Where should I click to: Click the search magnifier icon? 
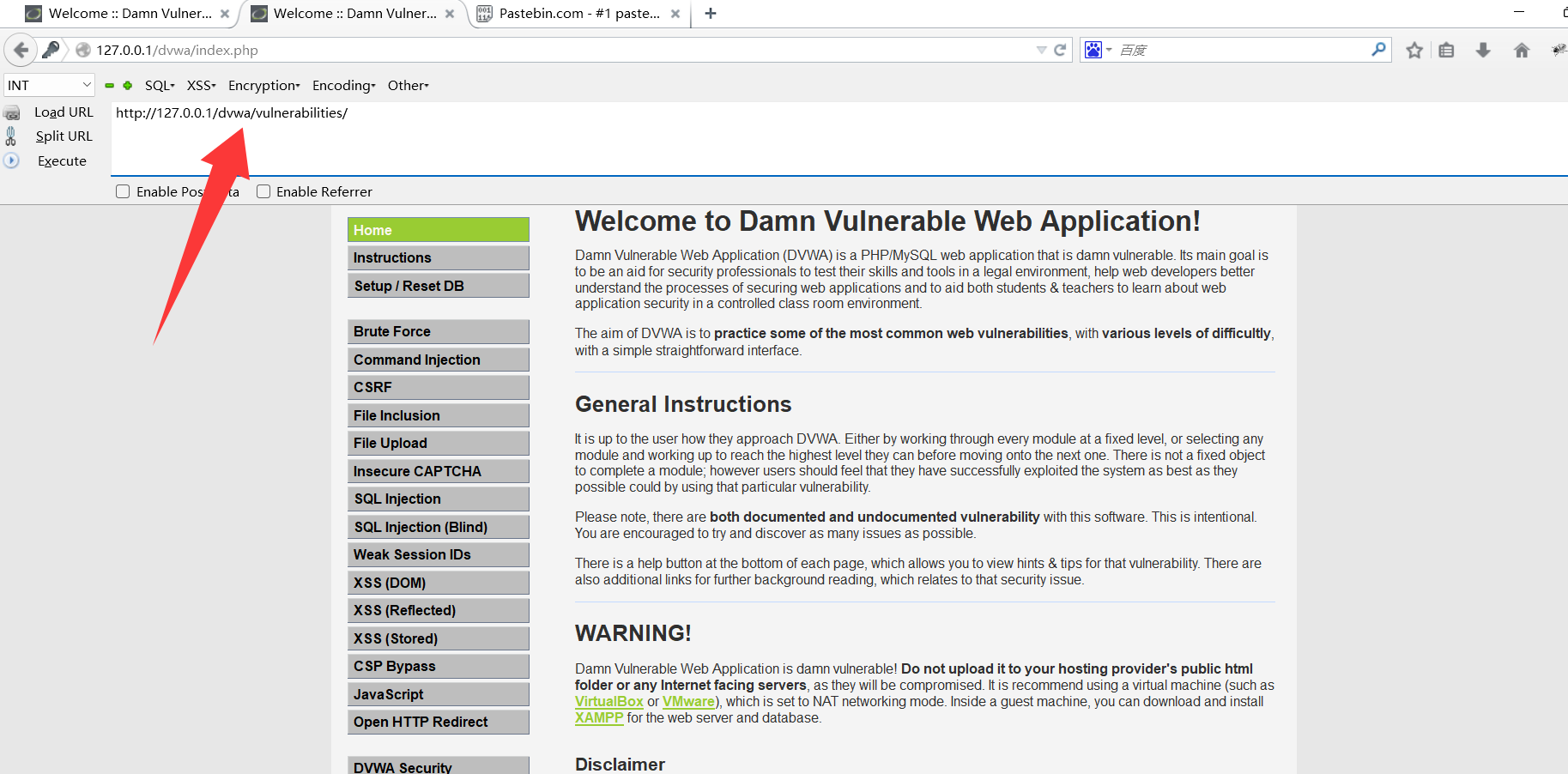(1378, 50)
